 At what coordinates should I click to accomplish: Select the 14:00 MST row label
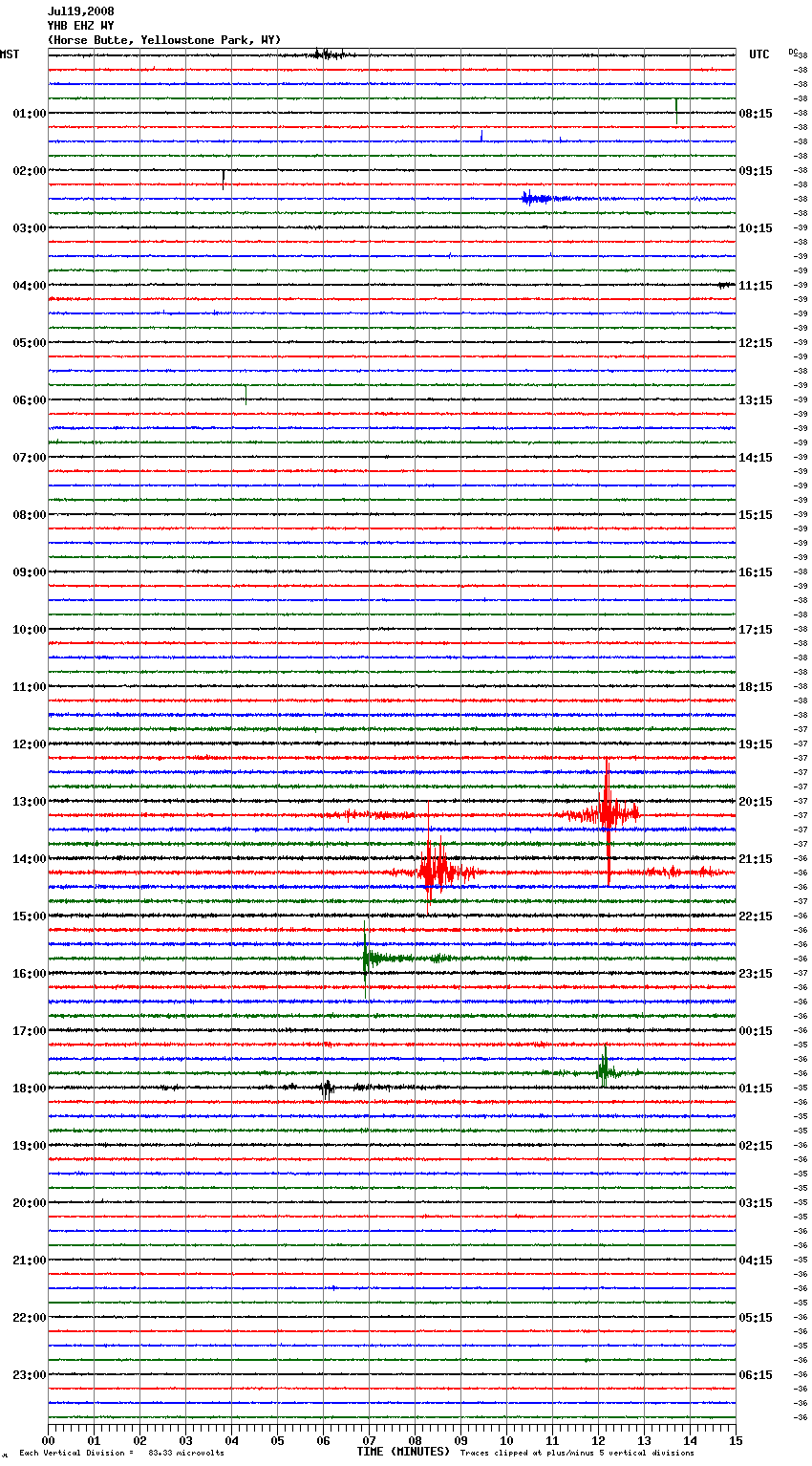pyautogui.click(x=30, y=859)
